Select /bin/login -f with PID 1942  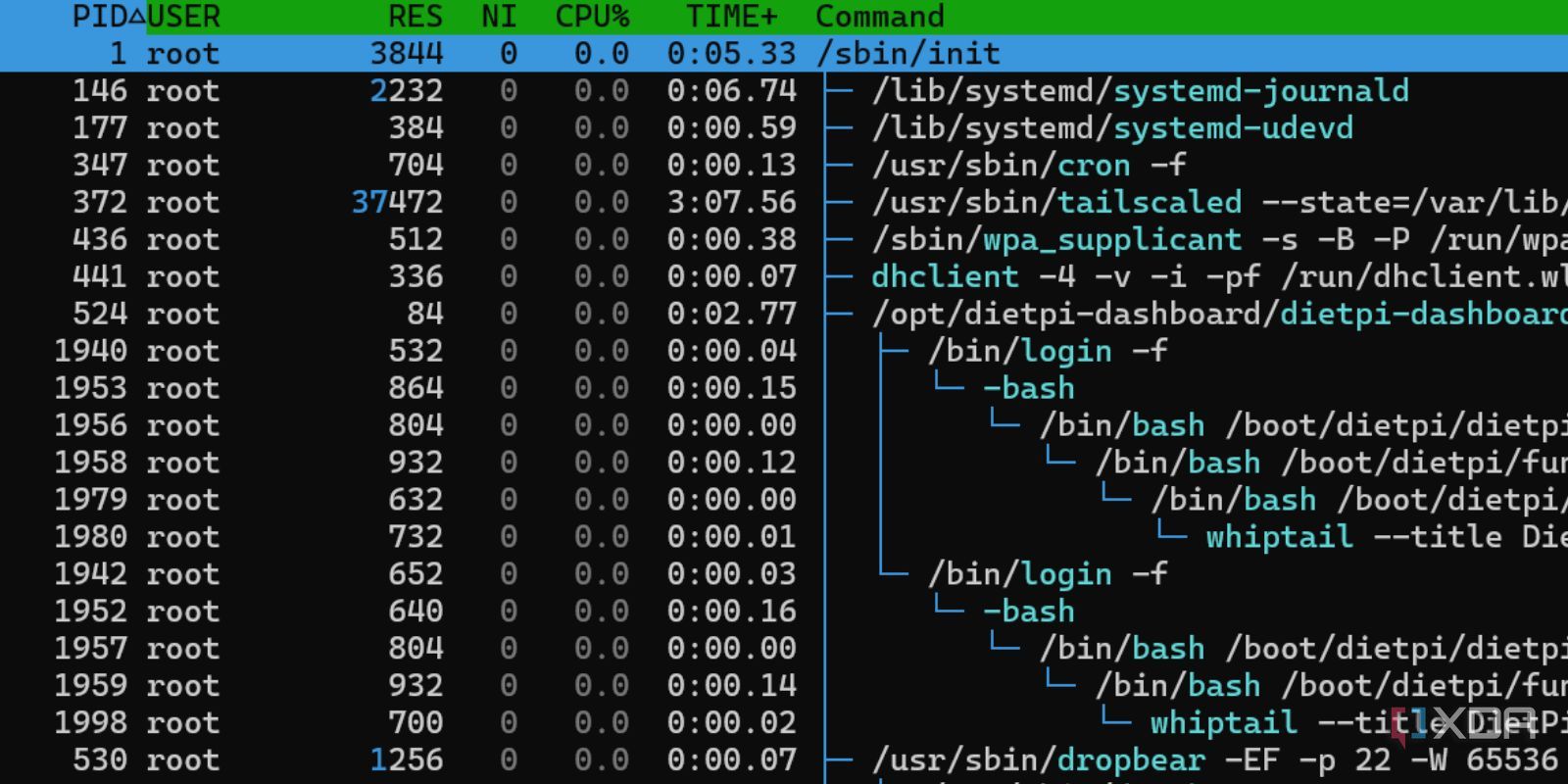784,574
